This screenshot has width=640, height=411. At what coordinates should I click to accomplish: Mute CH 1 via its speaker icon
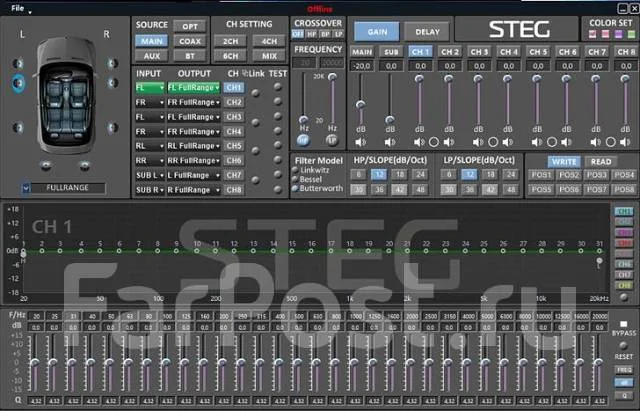(x=419, y=142)
